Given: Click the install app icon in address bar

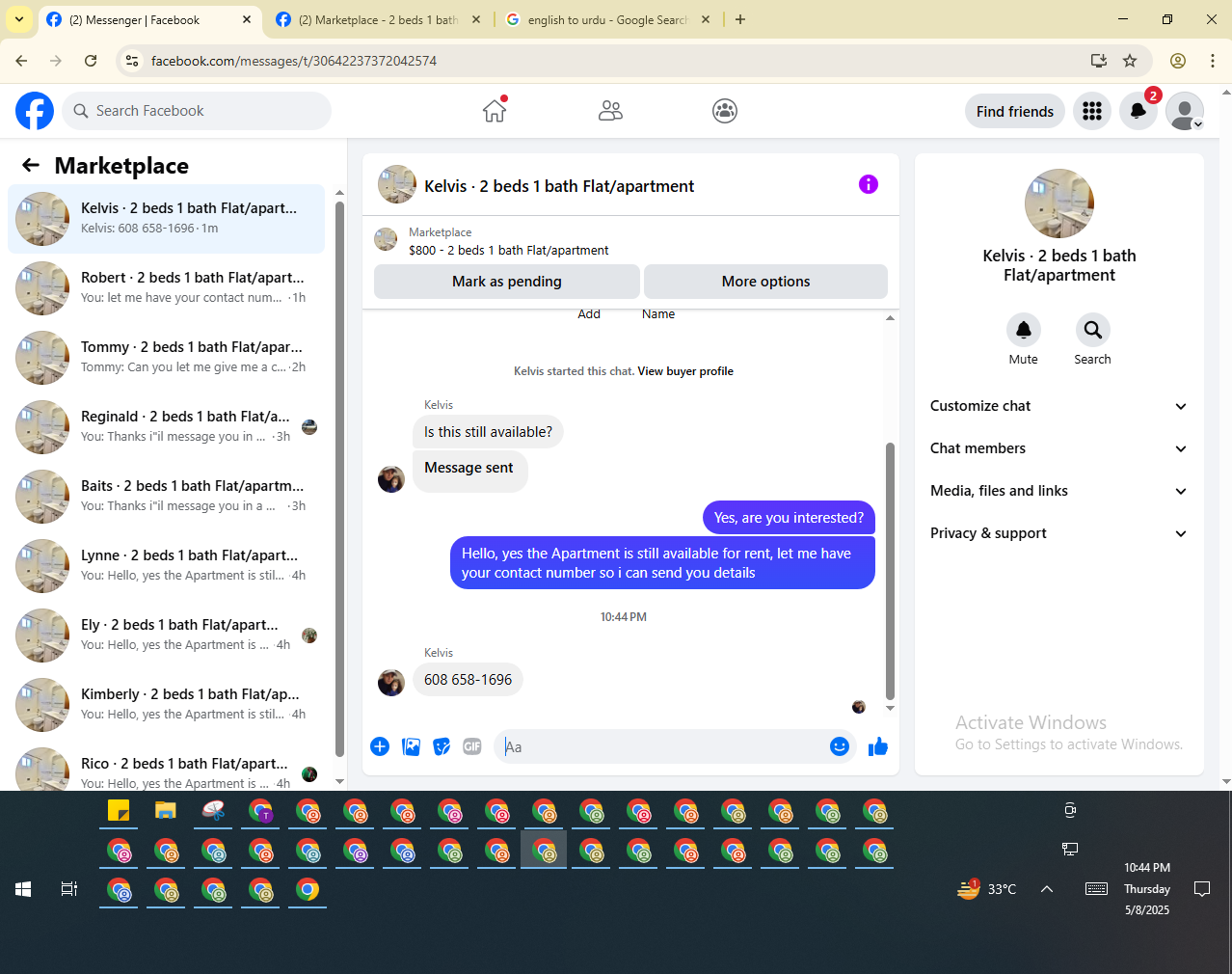Looking at the screenshot, I should point(1098,61).
